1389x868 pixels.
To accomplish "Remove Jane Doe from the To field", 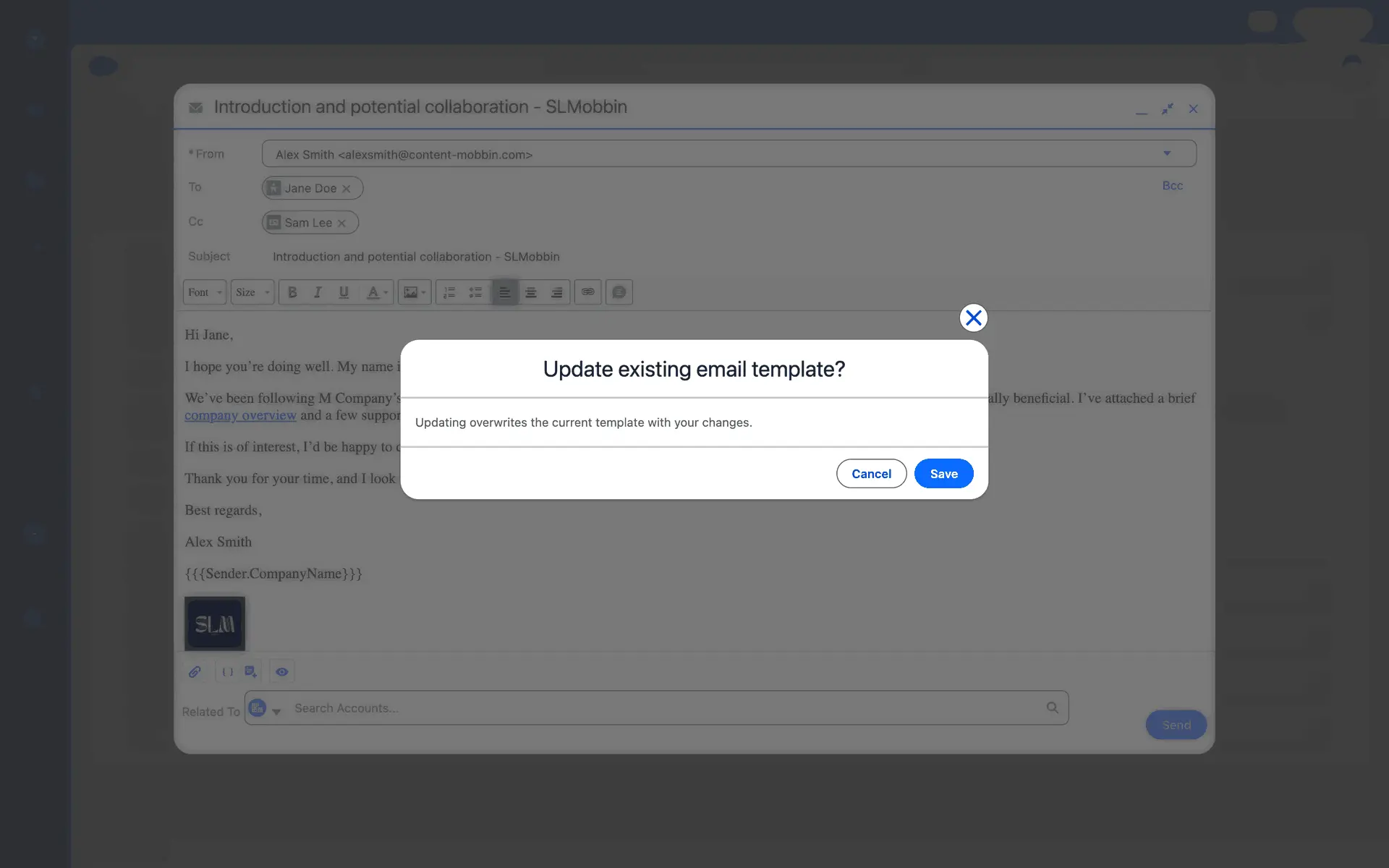I will click(347, 189).
